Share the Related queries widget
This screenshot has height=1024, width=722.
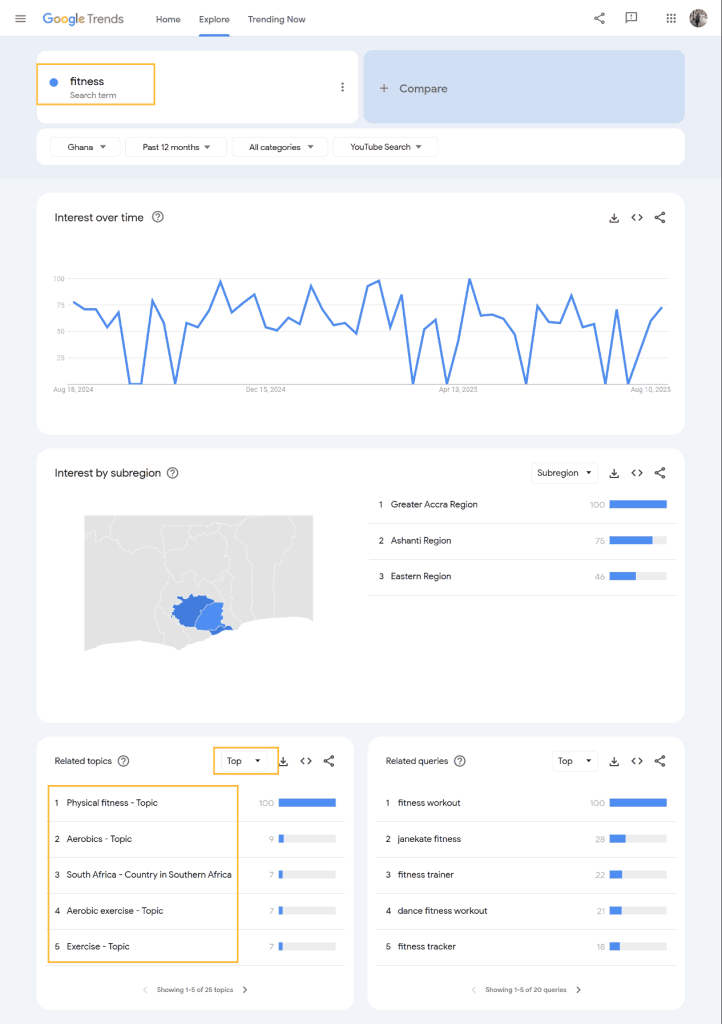click(x=660, y=761)
